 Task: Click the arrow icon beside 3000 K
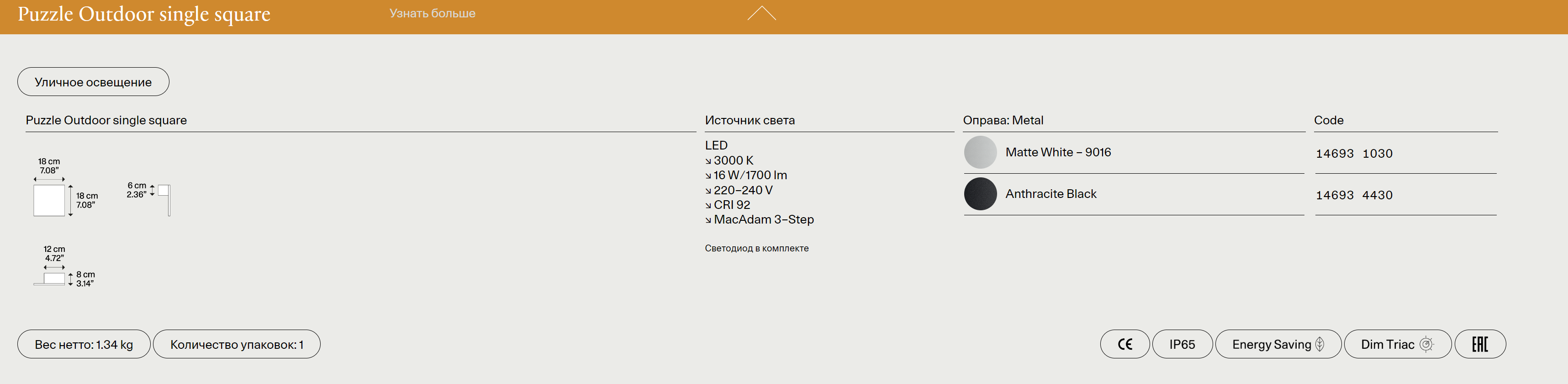tap(708, 161)
